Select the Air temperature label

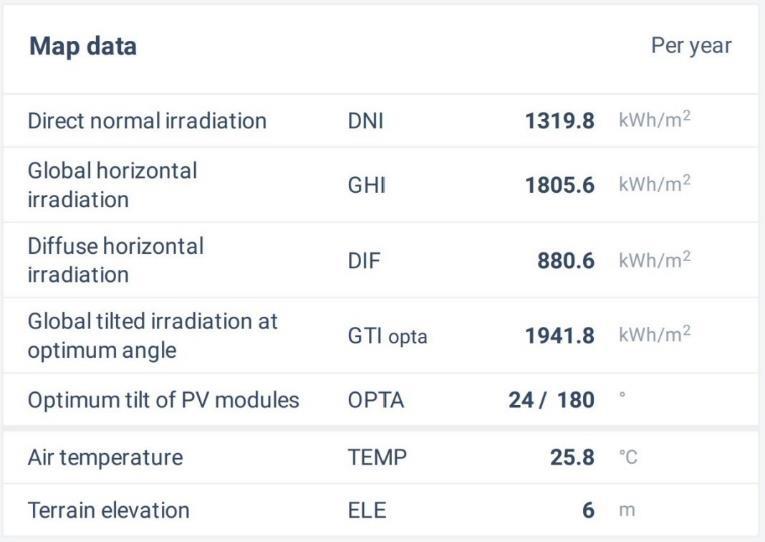pyautogui.click(x=105, y=458)
